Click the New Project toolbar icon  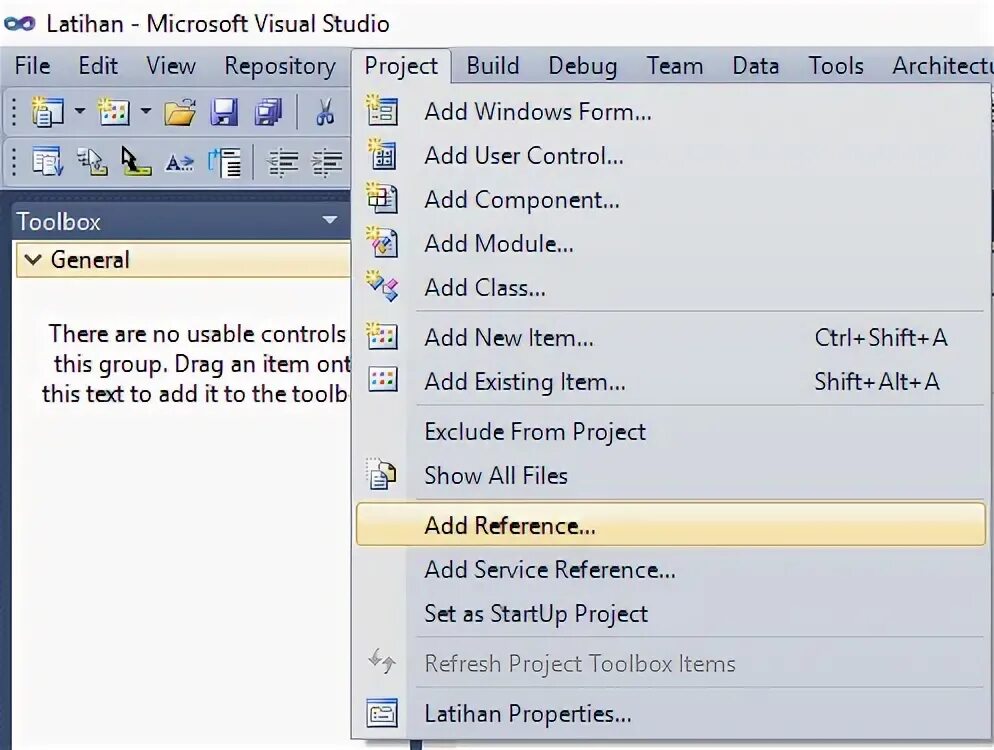[x=47, y=112]
